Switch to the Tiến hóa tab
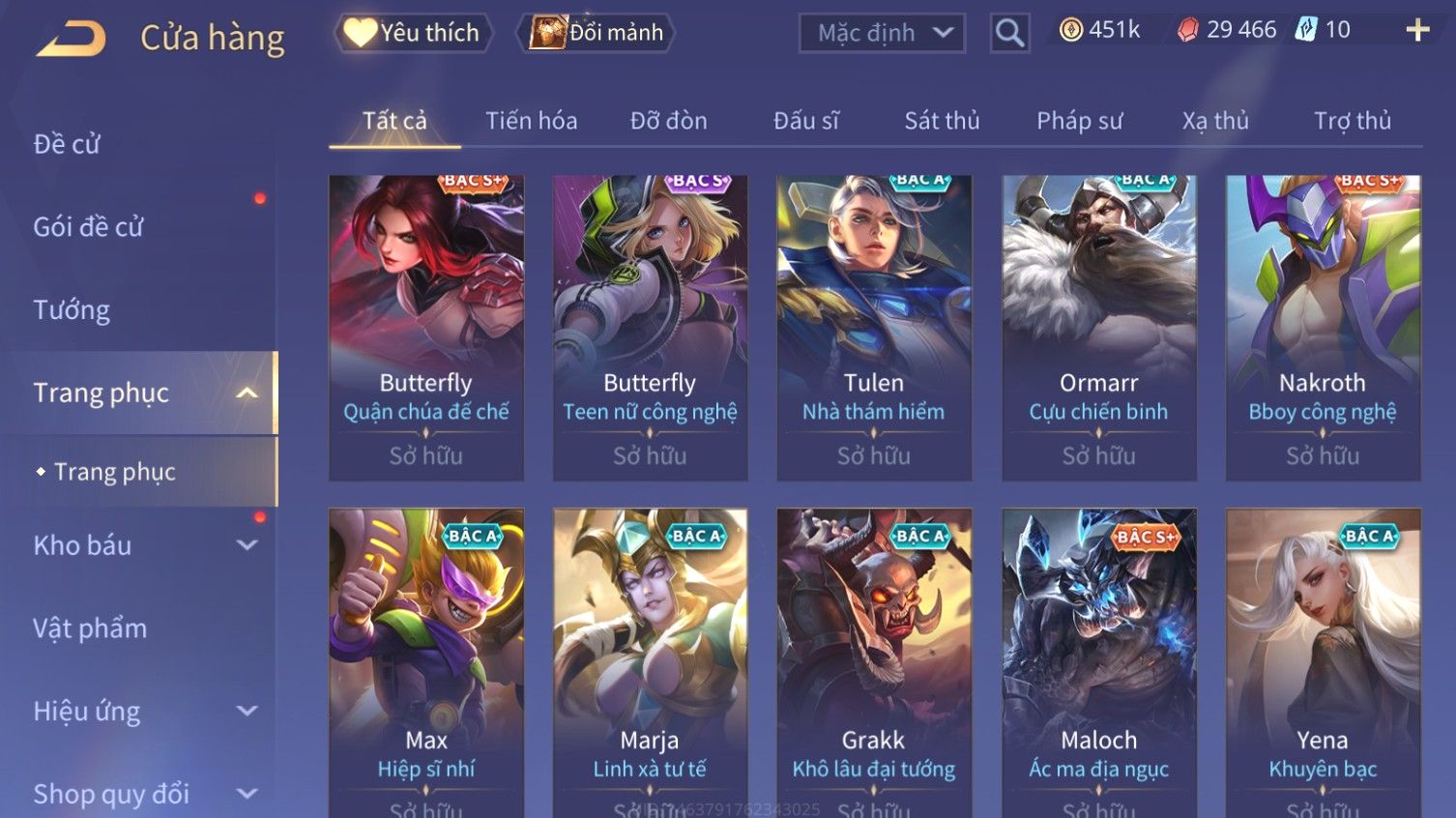 coord(531,121)
